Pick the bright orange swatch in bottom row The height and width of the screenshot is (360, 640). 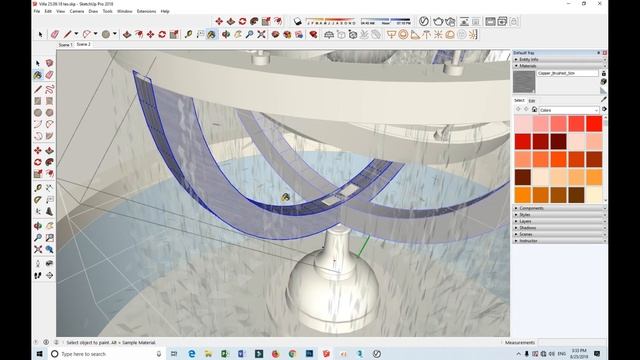click(522, 195)
